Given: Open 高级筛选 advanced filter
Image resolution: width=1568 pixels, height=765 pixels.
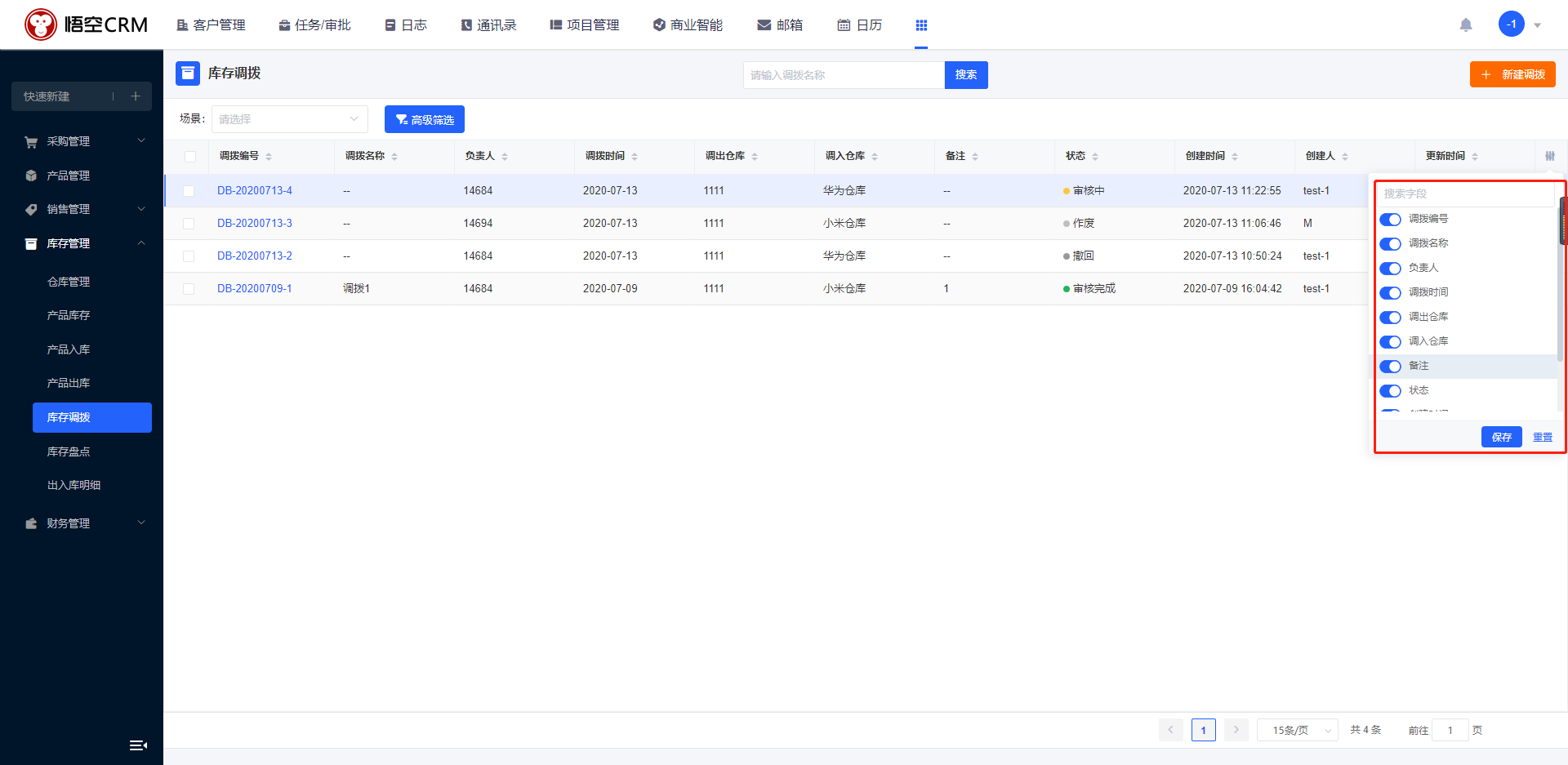Looking at the screenshot, I should [425, 119].
